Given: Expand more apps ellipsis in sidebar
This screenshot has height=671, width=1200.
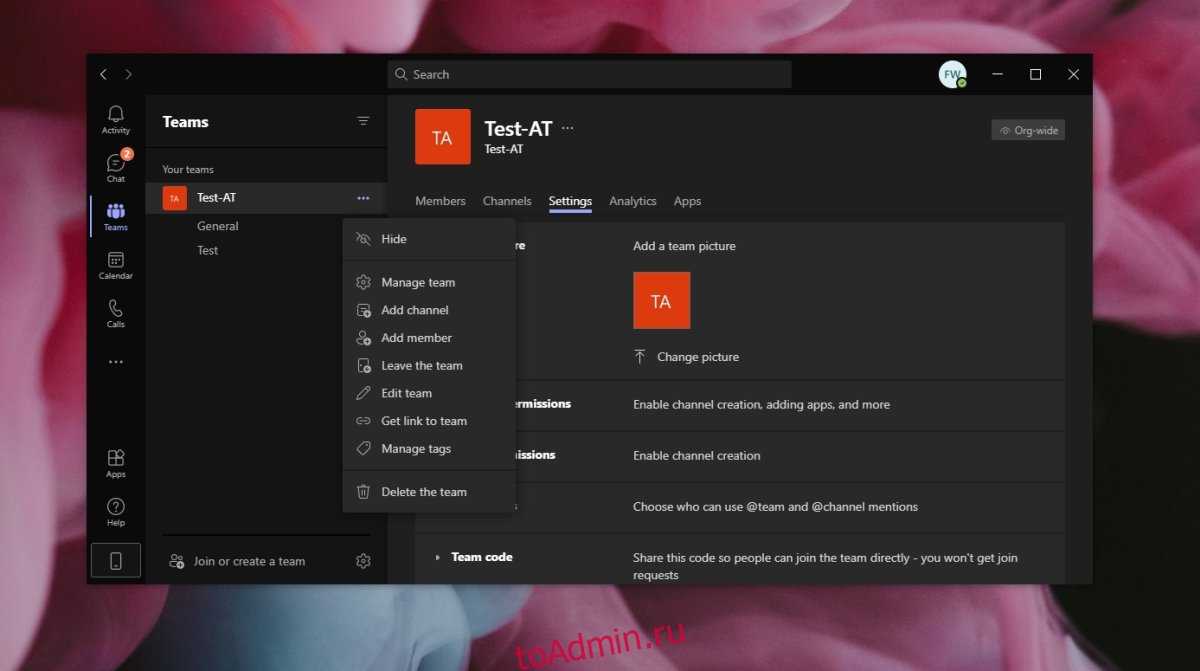Looking at the screenshot, I should pyautogui.click(x=116, y=362).
